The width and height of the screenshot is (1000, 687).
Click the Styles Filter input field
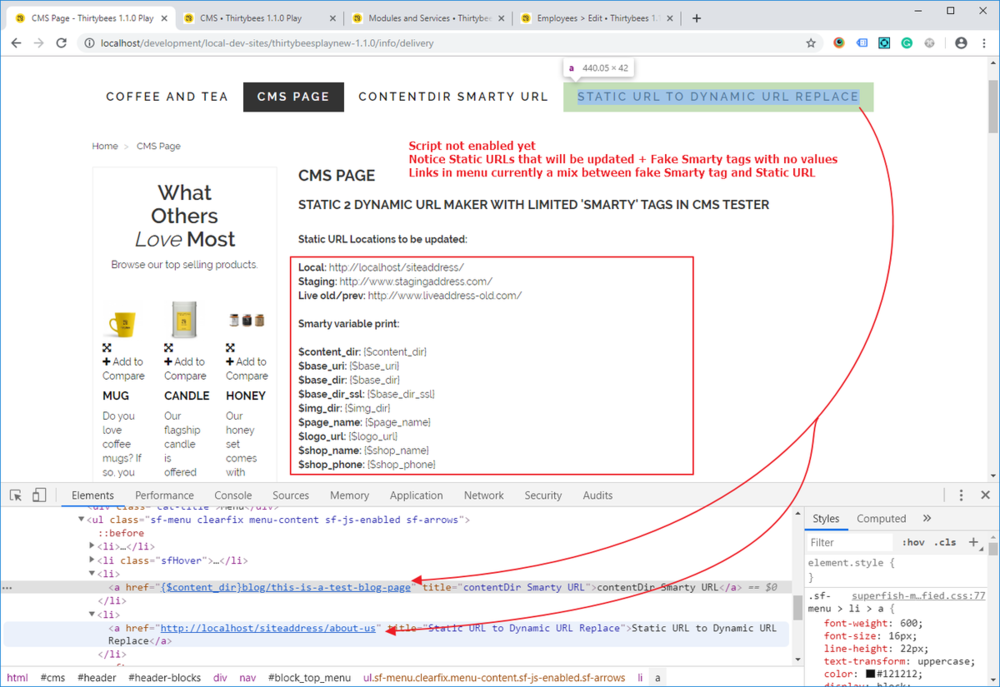click(x=850, y=543)
